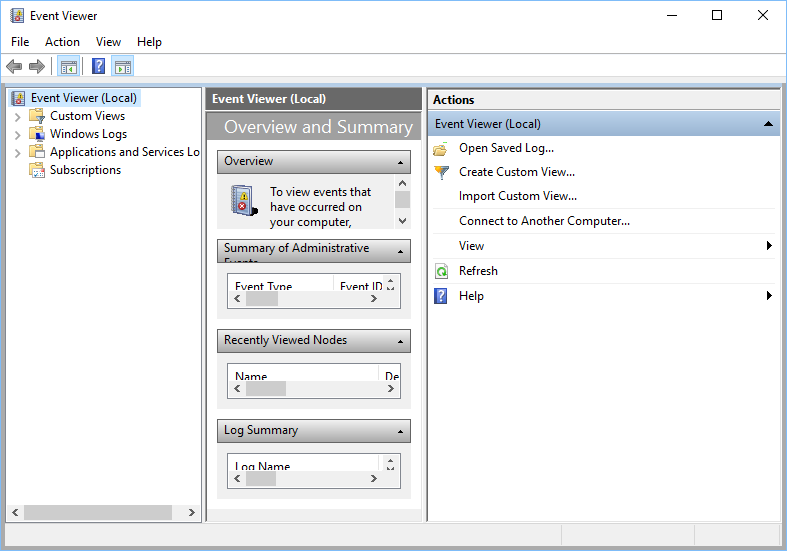787x551 pixels.
Task: Click the Create Custom View funnel icon
Action: point(441,172)
